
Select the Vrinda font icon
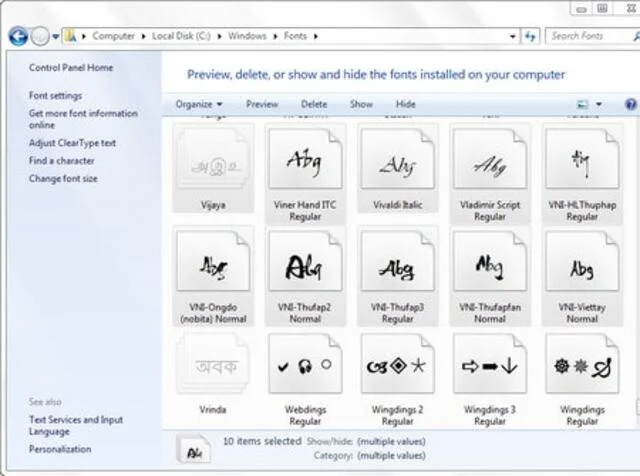(213, 364)
